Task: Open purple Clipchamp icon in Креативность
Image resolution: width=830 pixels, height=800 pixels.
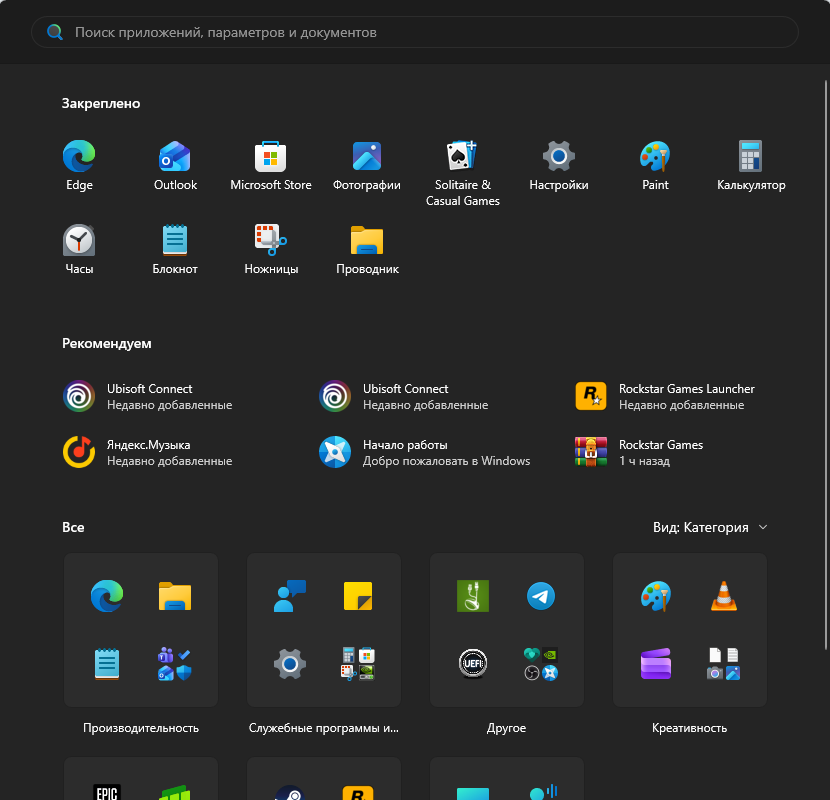Action: [656, 664]
